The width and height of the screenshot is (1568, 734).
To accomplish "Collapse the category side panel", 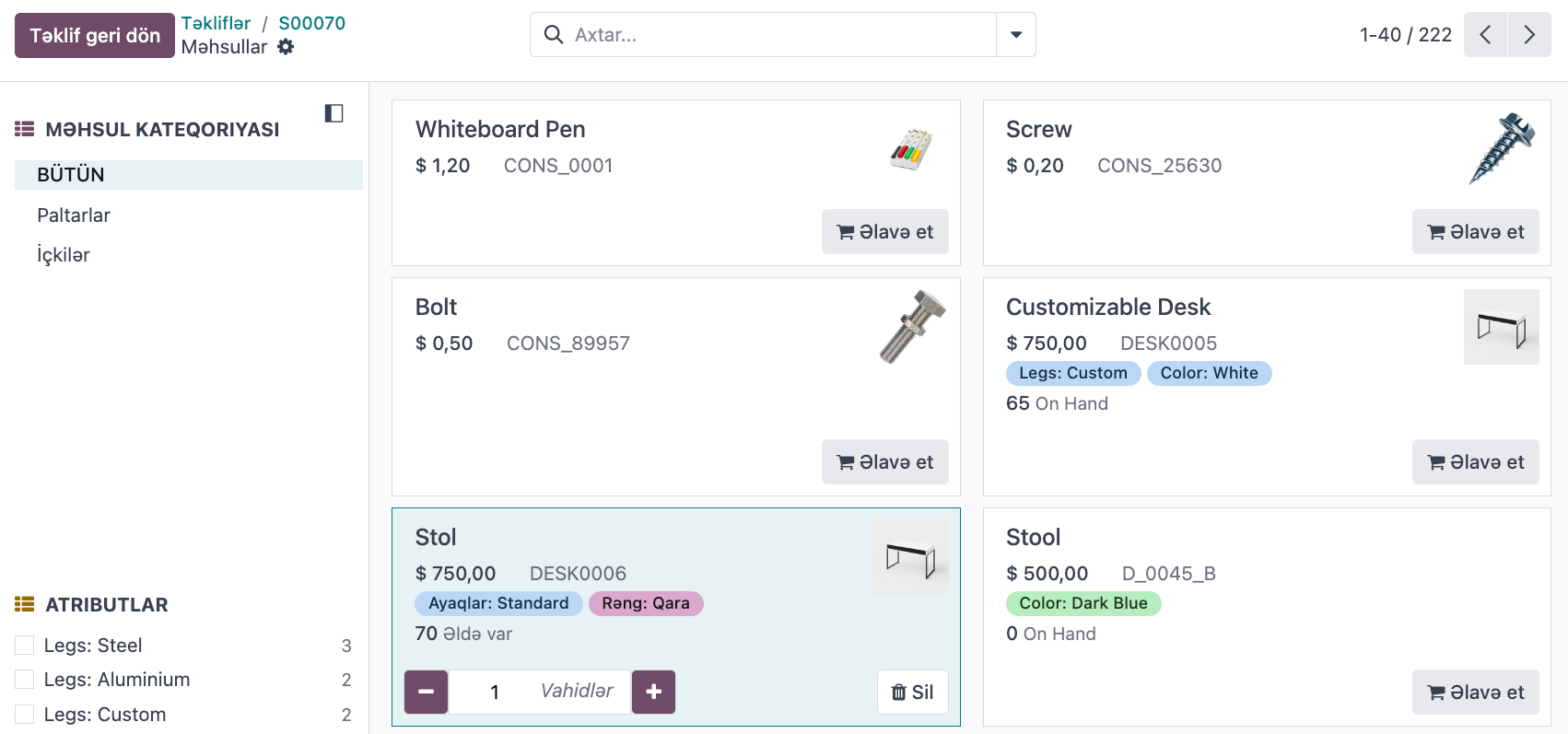I will pyautogui.click(x=333, y=113).
